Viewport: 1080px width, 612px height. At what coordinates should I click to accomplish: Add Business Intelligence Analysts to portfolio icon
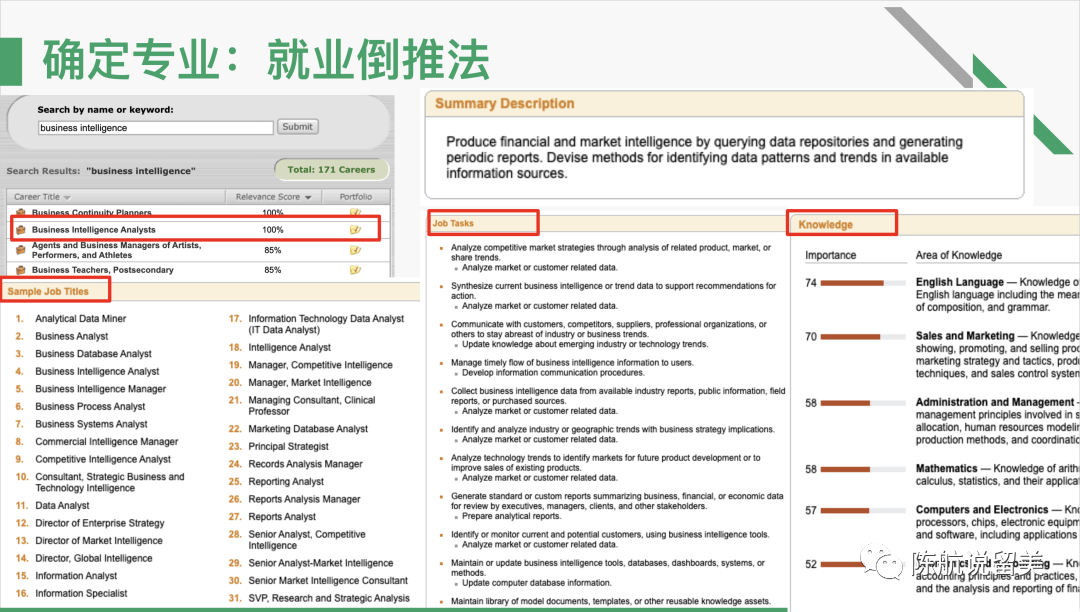(355, 230)
